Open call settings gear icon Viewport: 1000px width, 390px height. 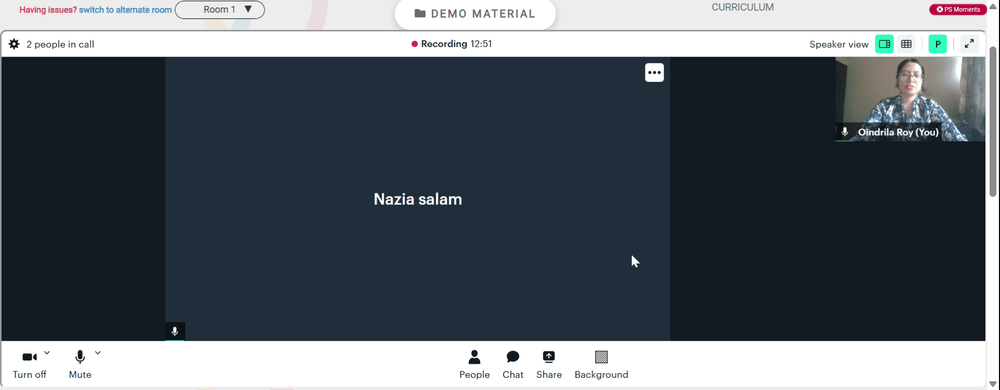click(14, 44)
